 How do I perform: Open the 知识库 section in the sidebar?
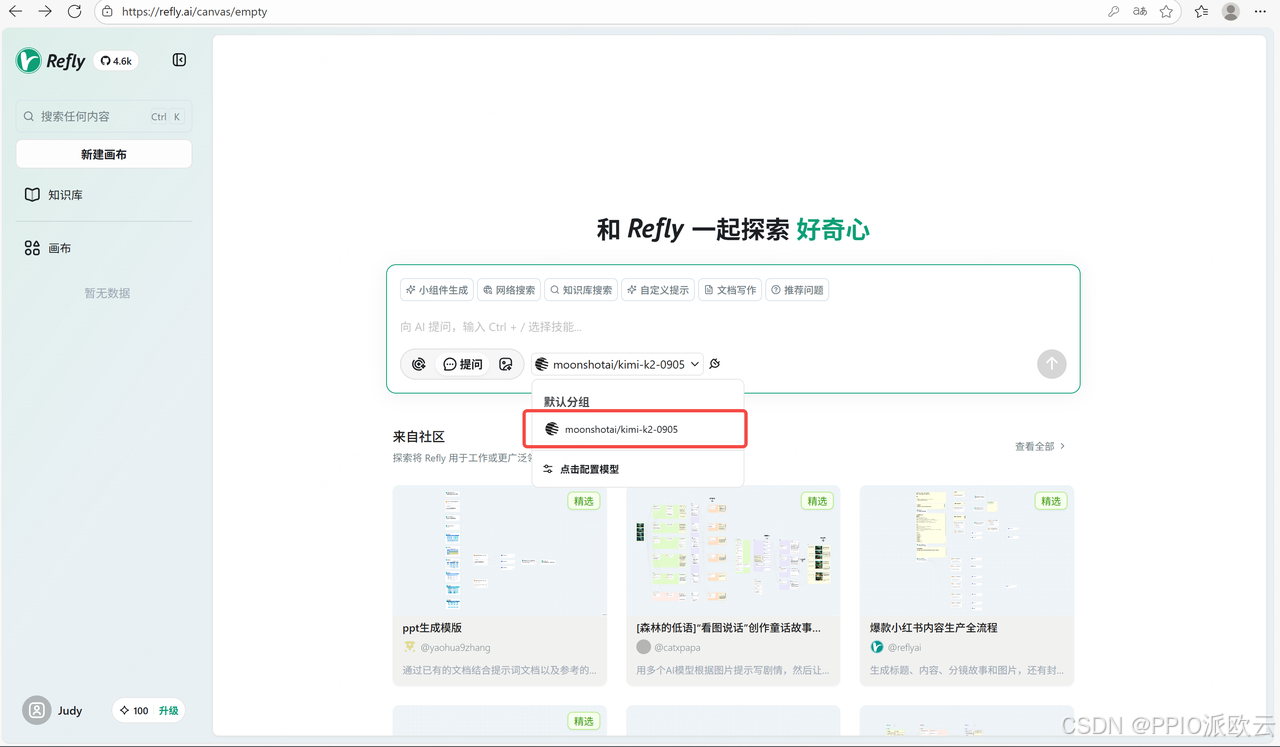click(104, 195)
